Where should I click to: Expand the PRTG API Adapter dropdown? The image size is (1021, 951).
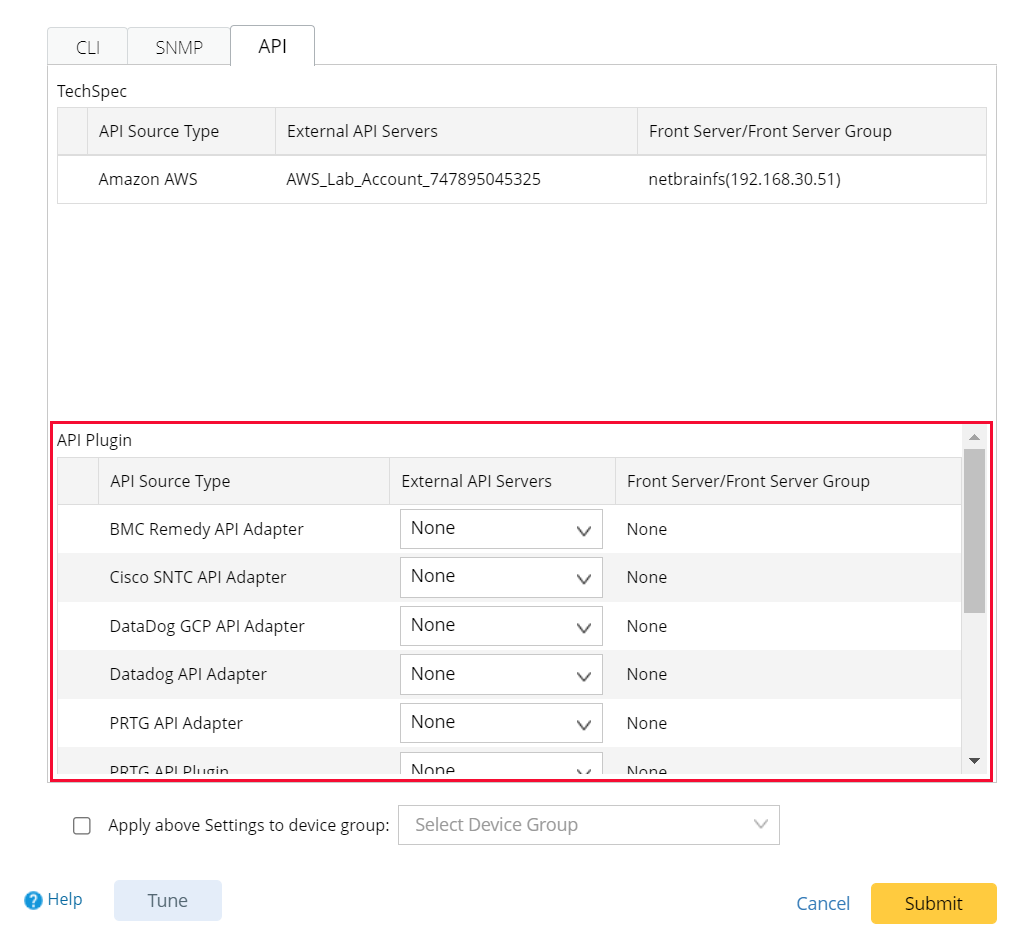pyautogui.click(x=500, y=722)
